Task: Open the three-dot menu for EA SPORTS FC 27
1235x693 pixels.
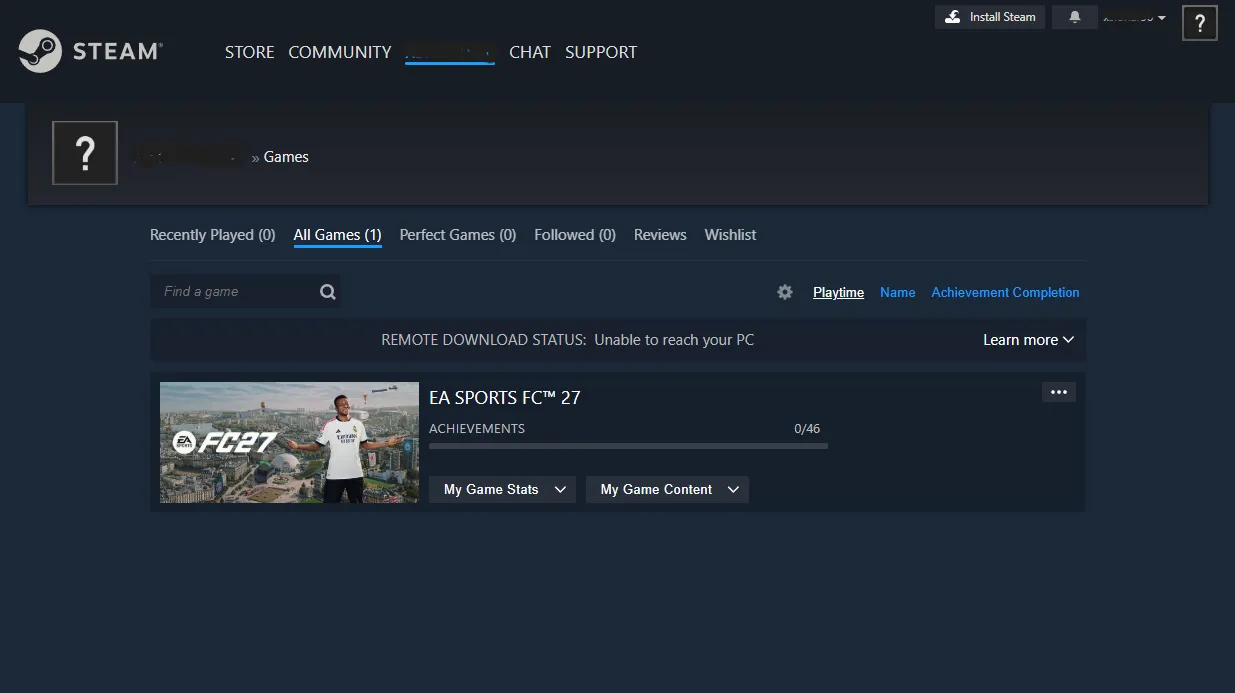Action: click(1059, 392)
